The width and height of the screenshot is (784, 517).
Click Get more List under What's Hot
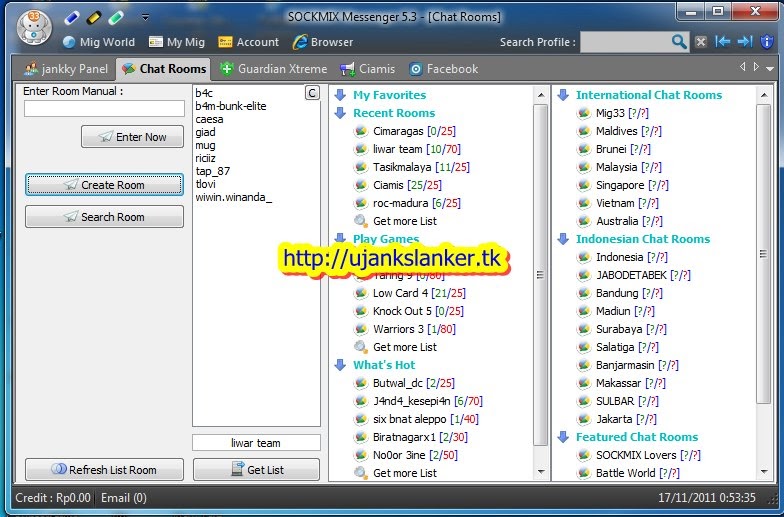(x=404, y=473)
